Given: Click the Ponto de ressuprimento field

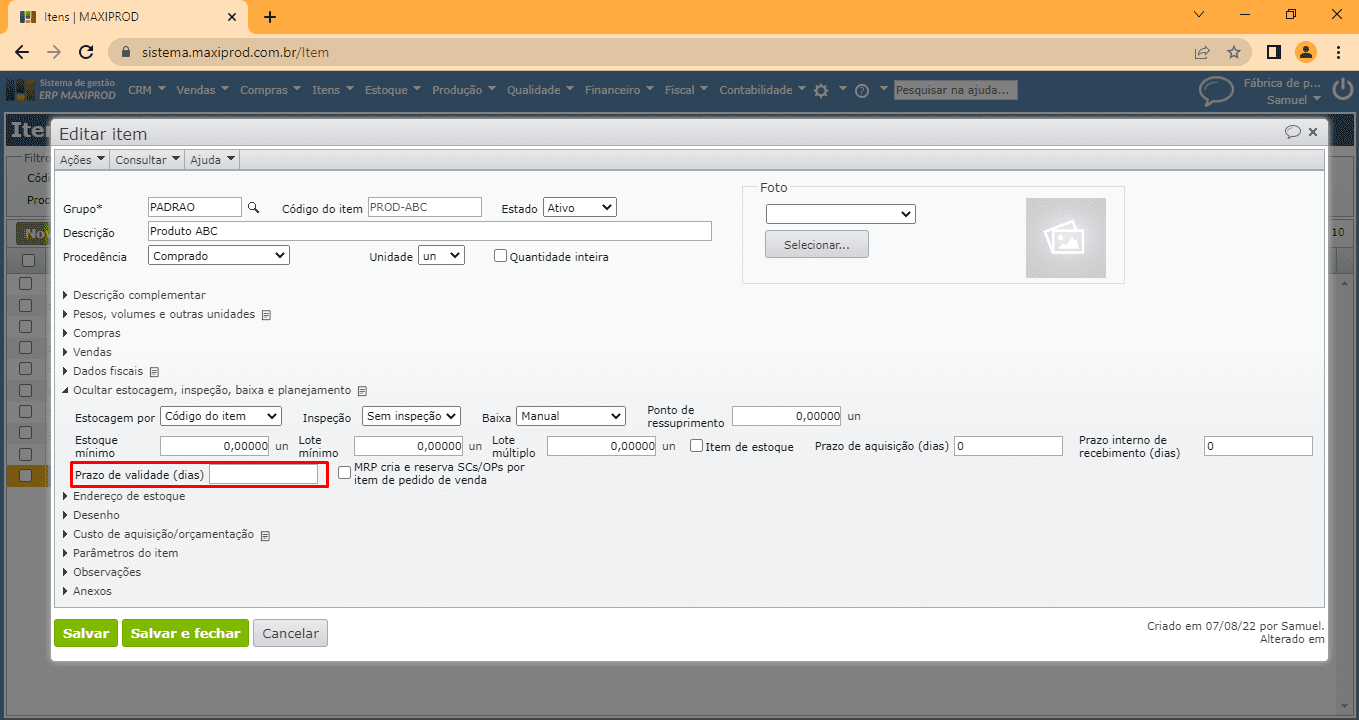Looking at the screenshot, I should [787, 415].
